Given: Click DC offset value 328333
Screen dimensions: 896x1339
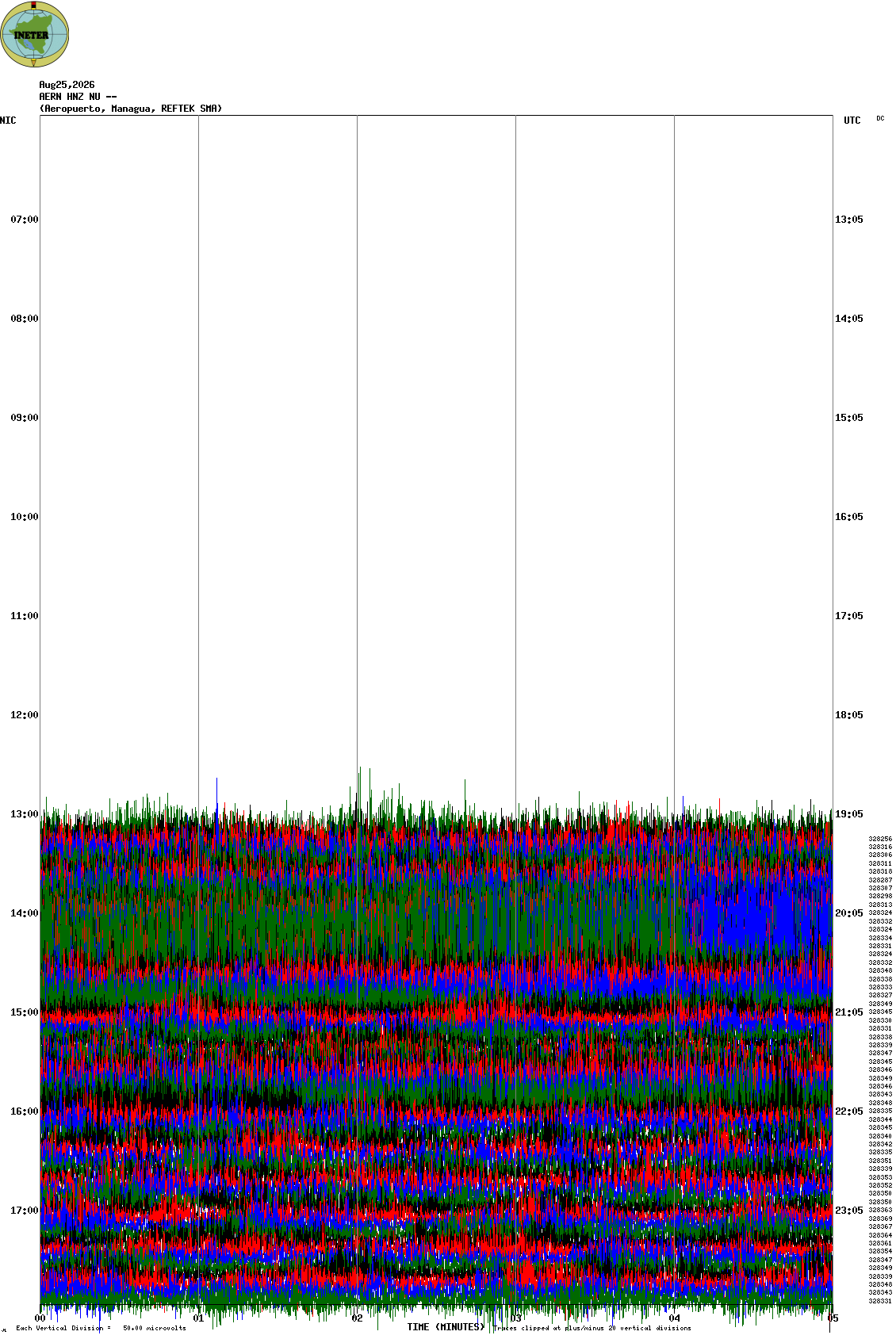Looking at the screenshot, I should pyautogui.click(x=880, y=987).
